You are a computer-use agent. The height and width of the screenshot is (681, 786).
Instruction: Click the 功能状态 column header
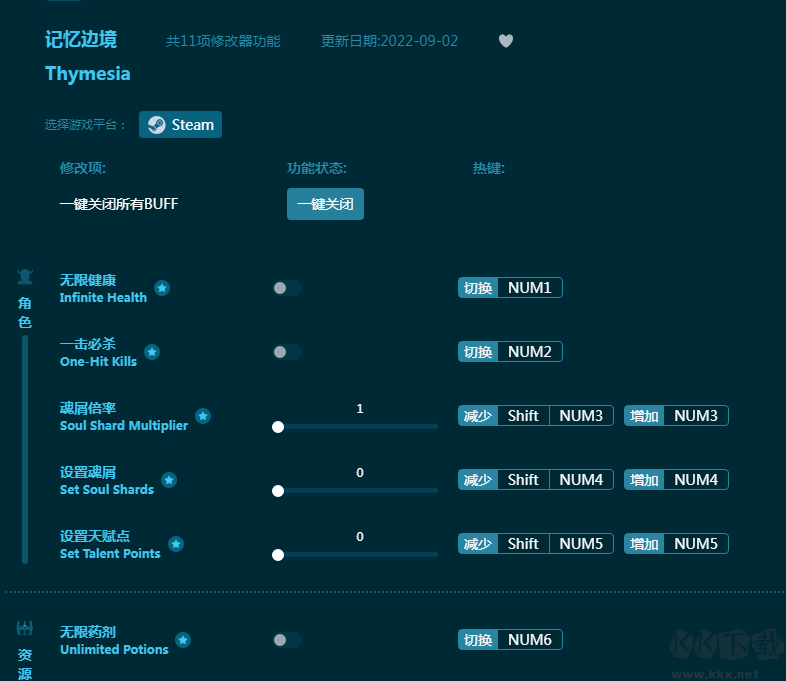point(317,168)
